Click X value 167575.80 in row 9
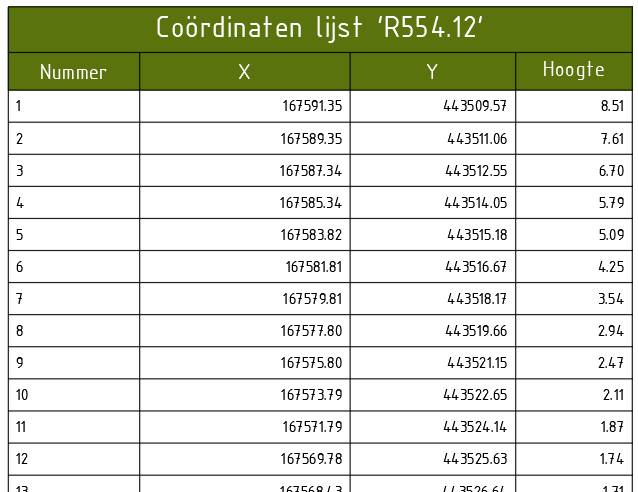 tap(311, 363)
